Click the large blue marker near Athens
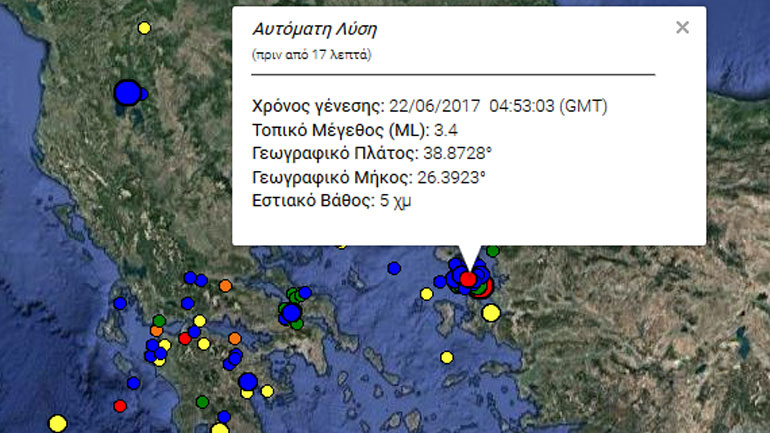This screenshot has height=433, width=770. pos(291,314)
